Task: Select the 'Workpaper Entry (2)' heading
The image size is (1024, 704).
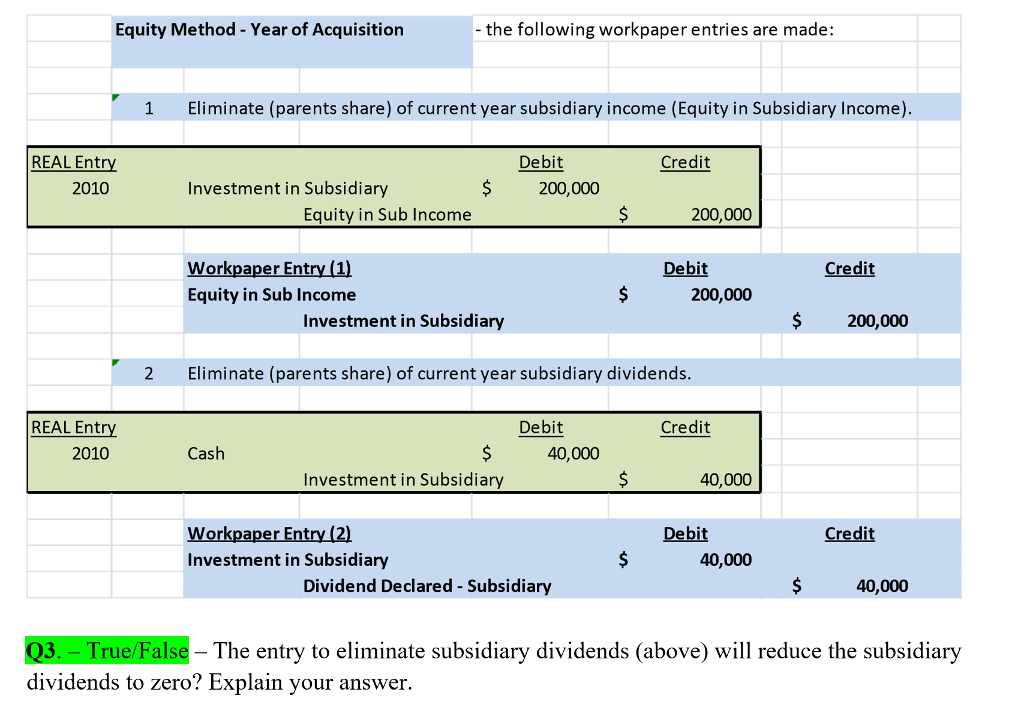Action: [269, 534]
